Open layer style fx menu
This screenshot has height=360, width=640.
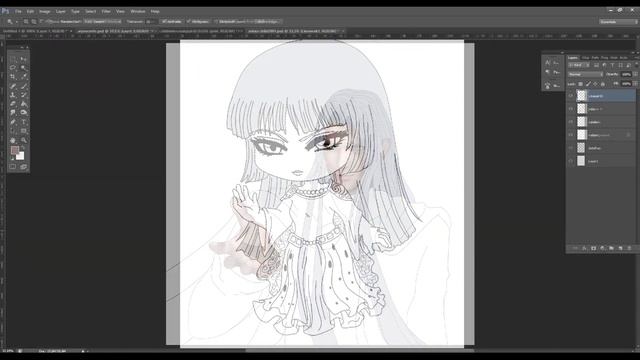pyautogui.click(x=584, y=248)
